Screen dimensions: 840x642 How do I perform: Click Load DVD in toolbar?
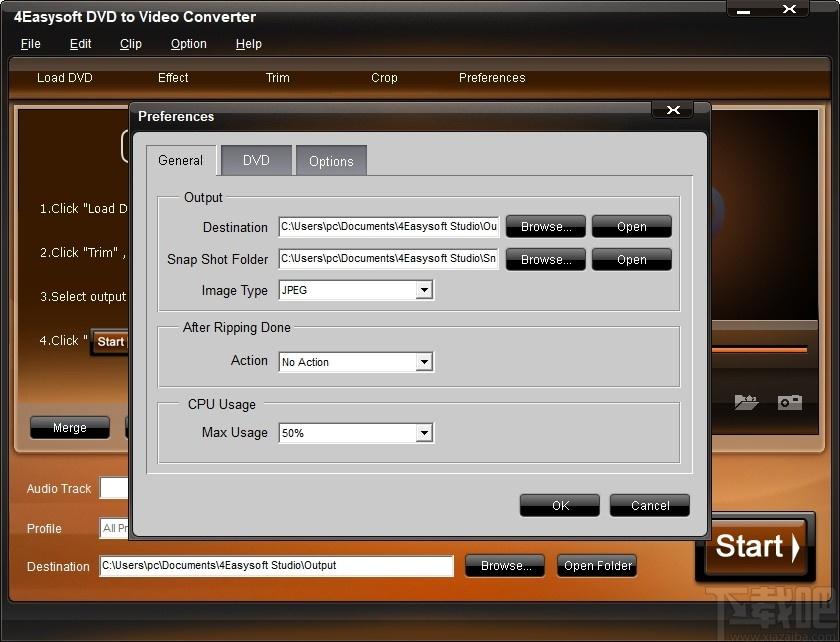tap(65, 78)
